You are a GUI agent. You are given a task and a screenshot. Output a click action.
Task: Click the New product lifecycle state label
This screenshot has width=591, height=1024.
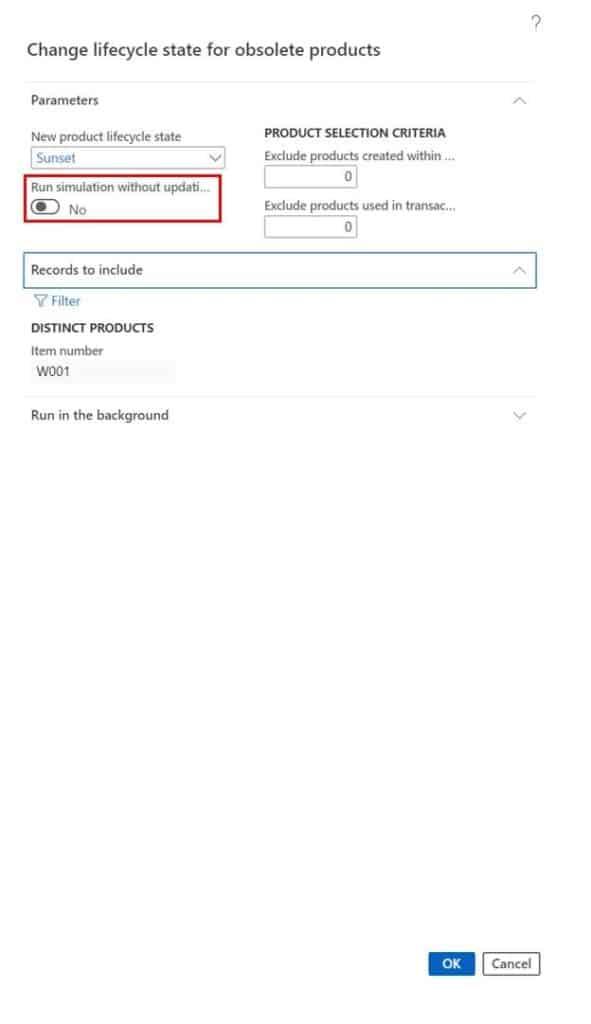coord(106,136)
